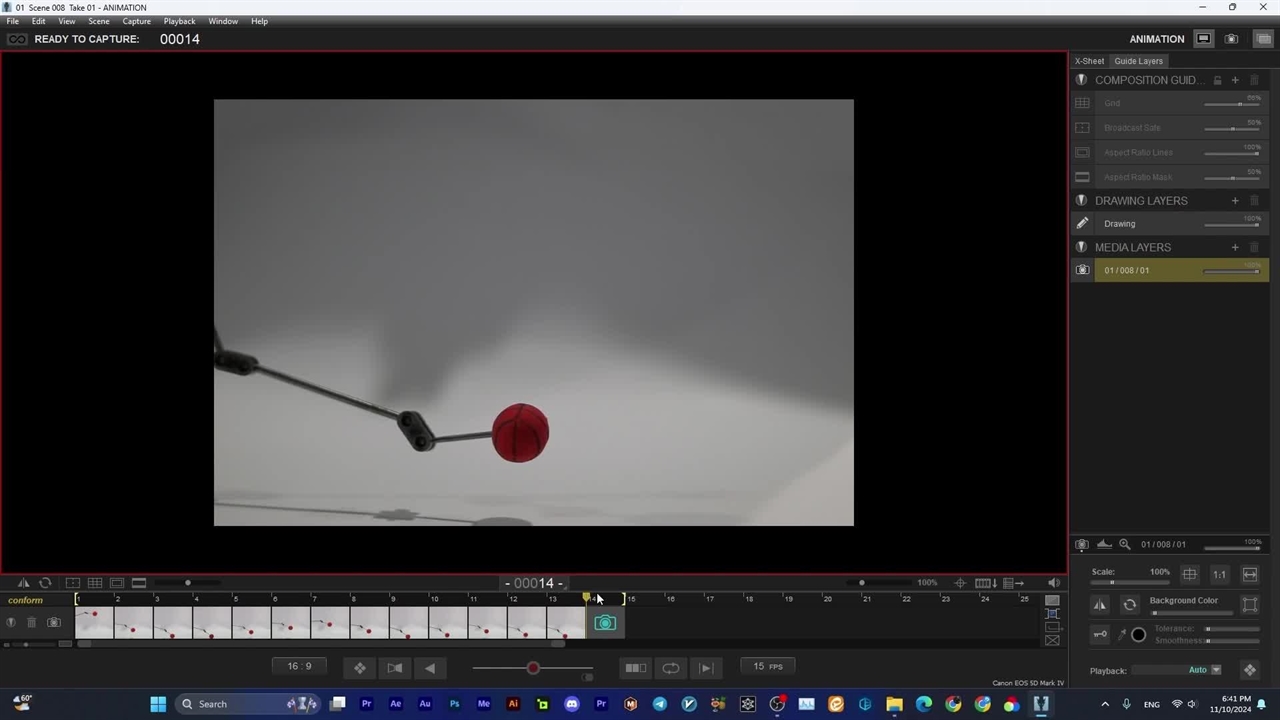Screen dimensions: 1280x720
Task: Add a new media layer with plus icon
Action: 1235,247
